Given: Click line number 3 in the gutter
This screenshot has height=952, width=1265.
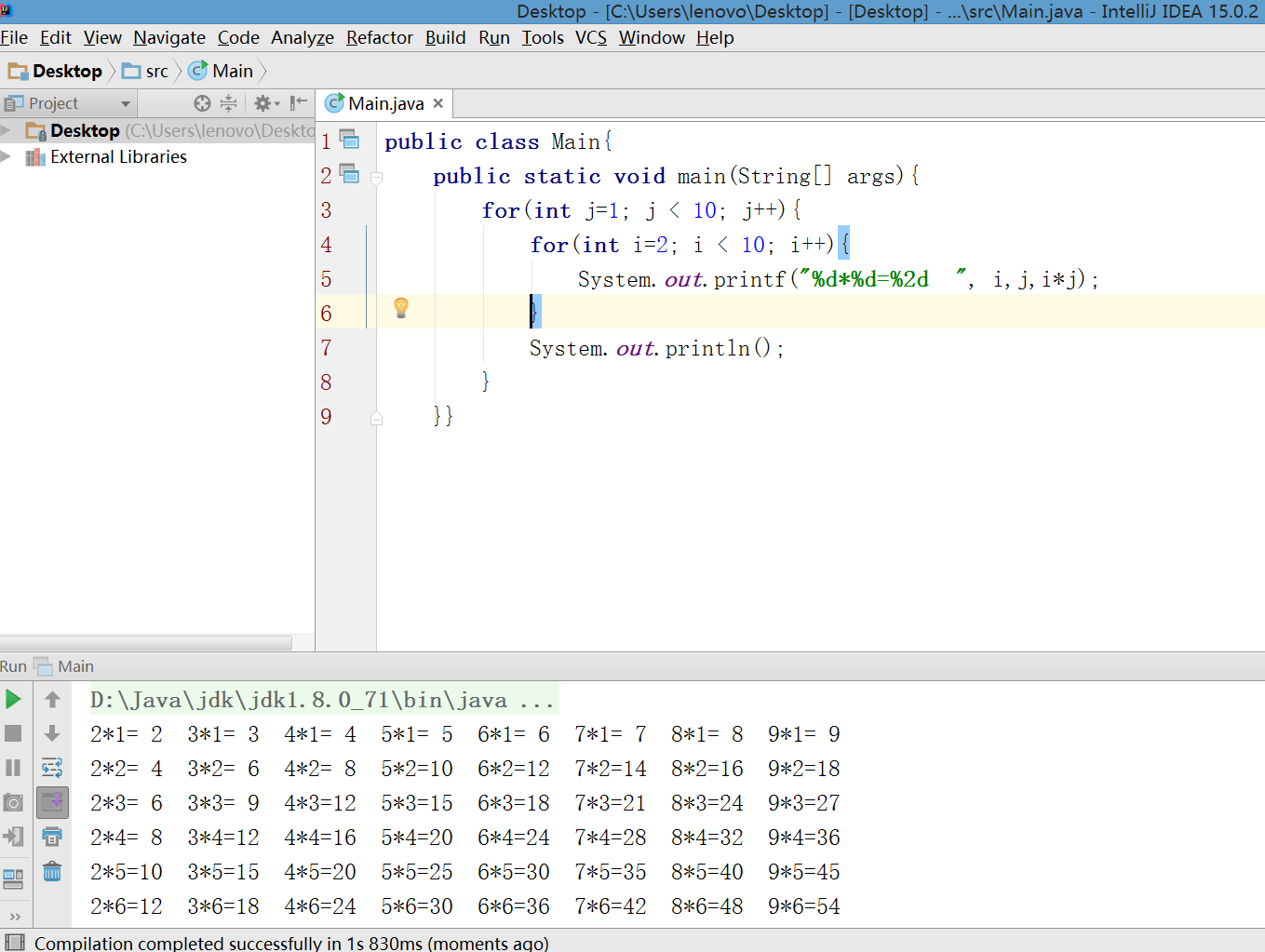Looking at the screenshot, I should 326,210.
